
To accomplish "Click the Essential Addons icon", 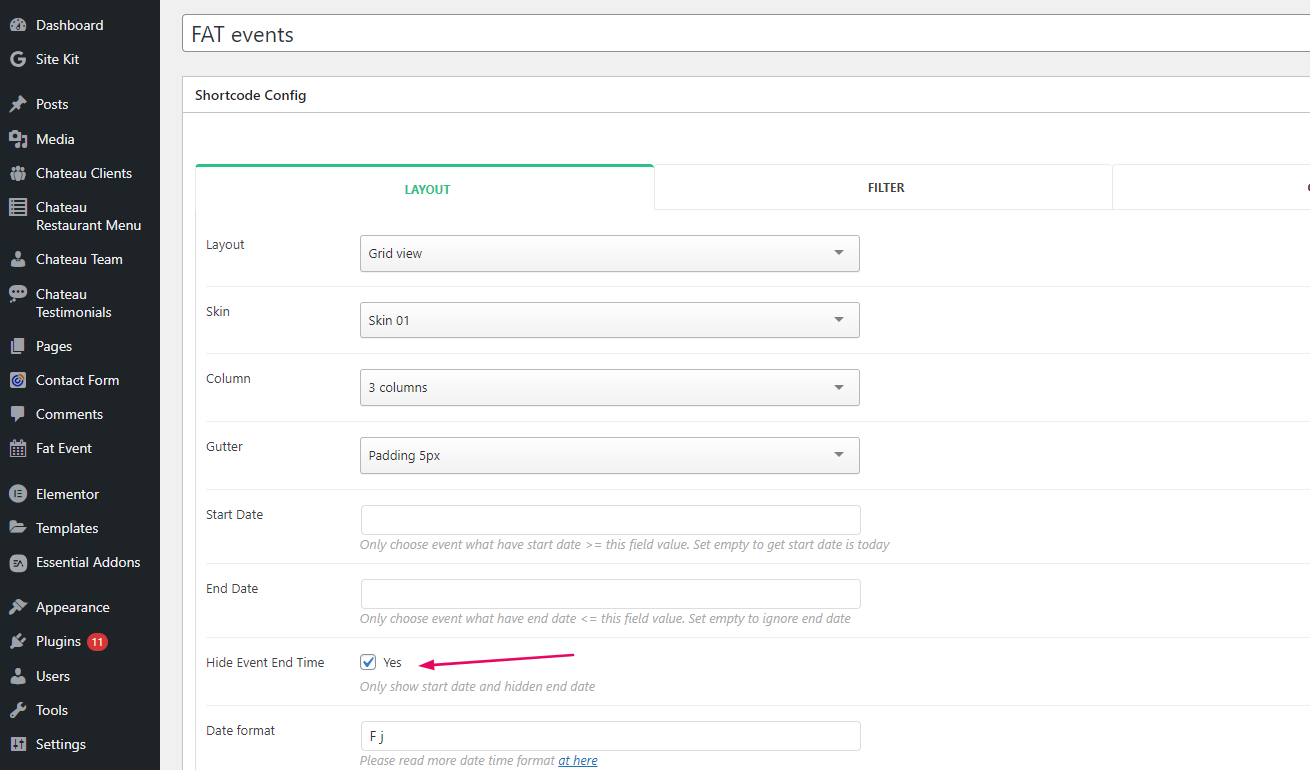I will tap(18, 562).
